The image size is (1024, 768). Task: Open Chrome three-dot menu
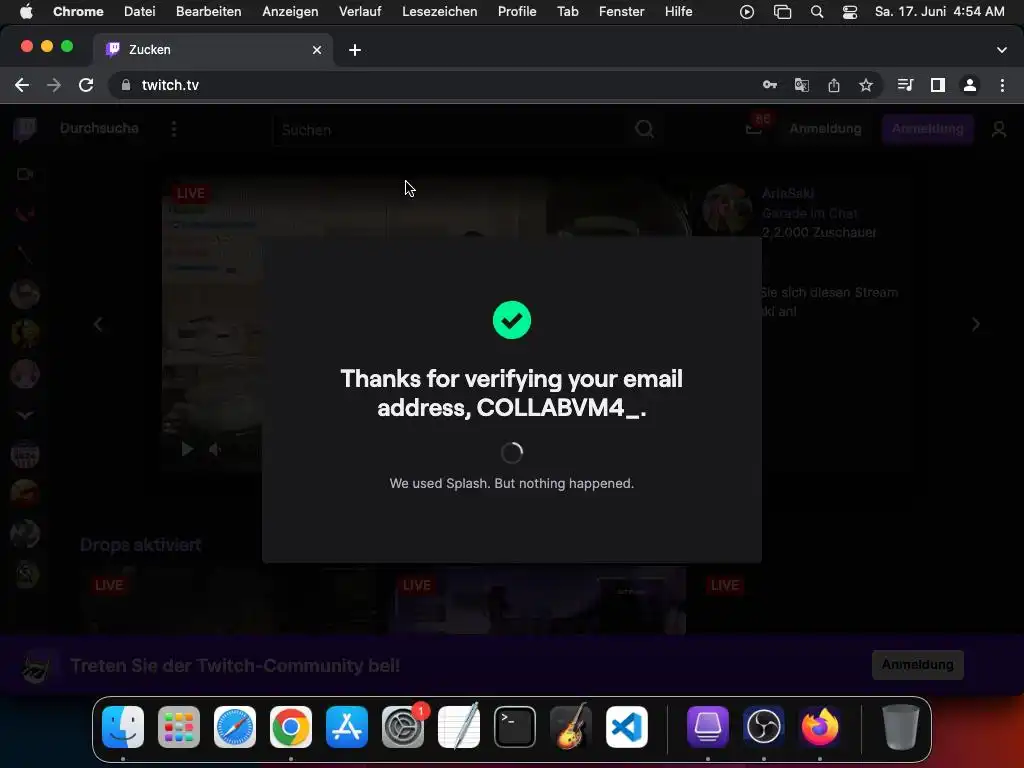pyautogui.click(x=1002, y=85)
